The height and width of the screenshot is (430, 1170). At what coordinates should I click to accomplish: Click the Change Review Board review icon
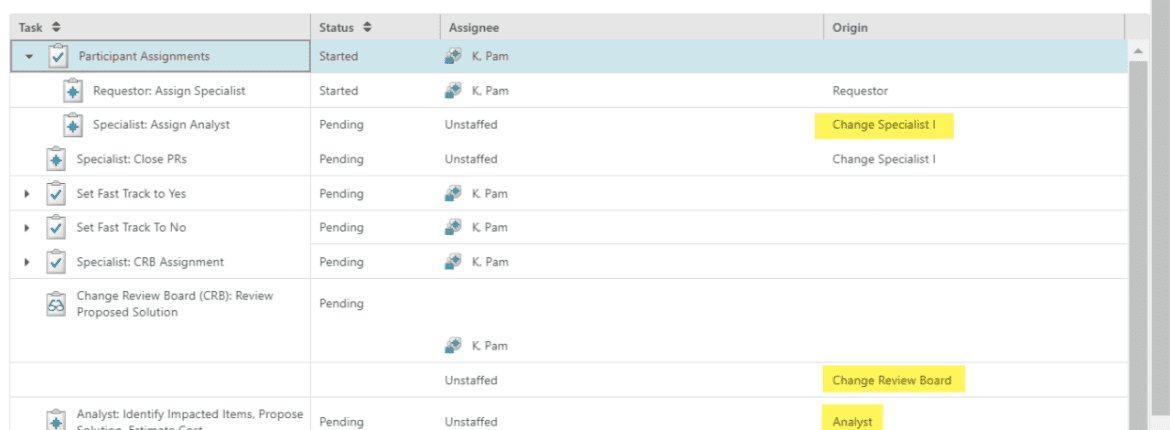pos(56,303)
